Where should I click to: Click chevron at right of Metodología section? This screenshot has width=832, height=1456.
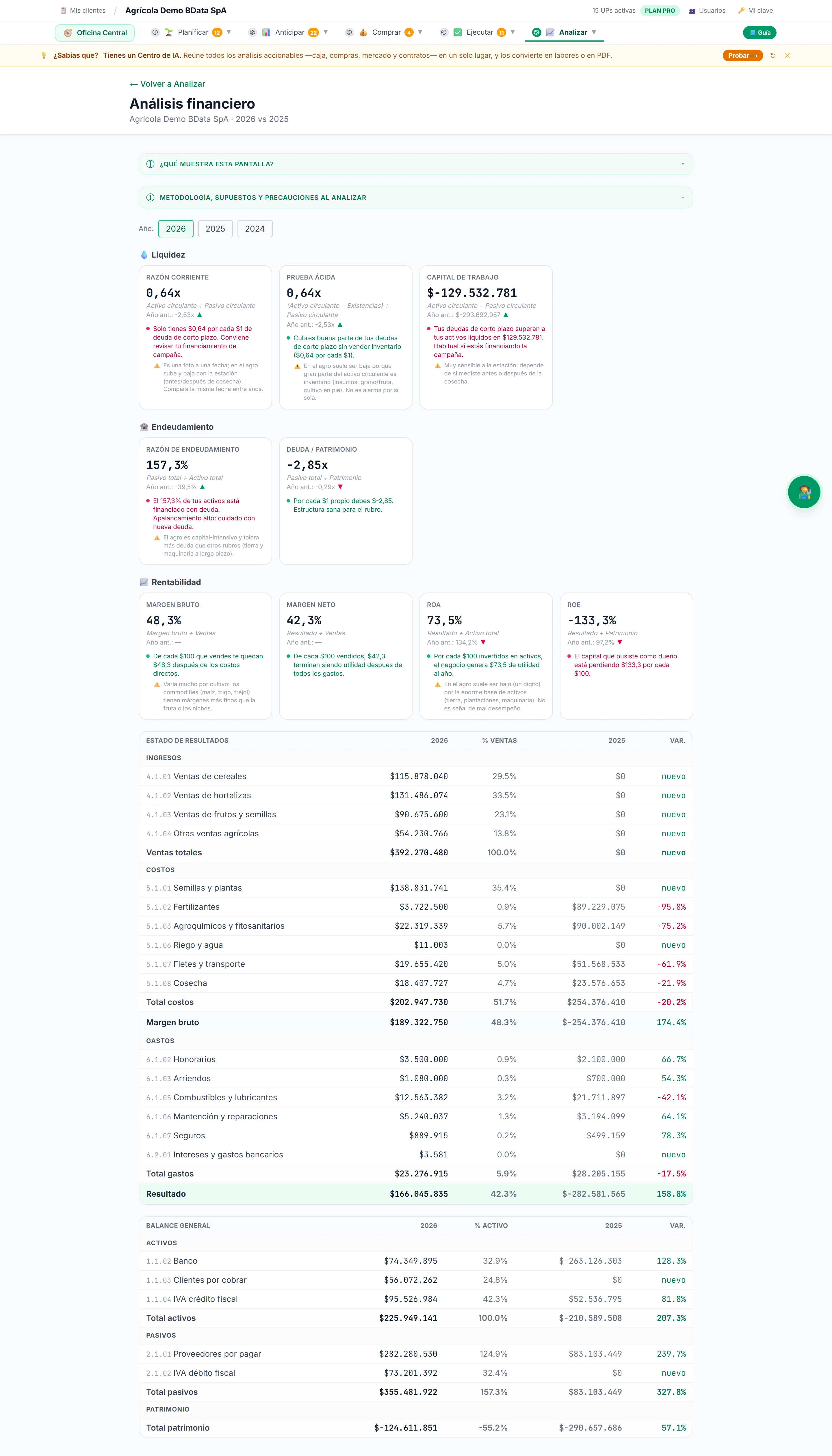(682, 198)
